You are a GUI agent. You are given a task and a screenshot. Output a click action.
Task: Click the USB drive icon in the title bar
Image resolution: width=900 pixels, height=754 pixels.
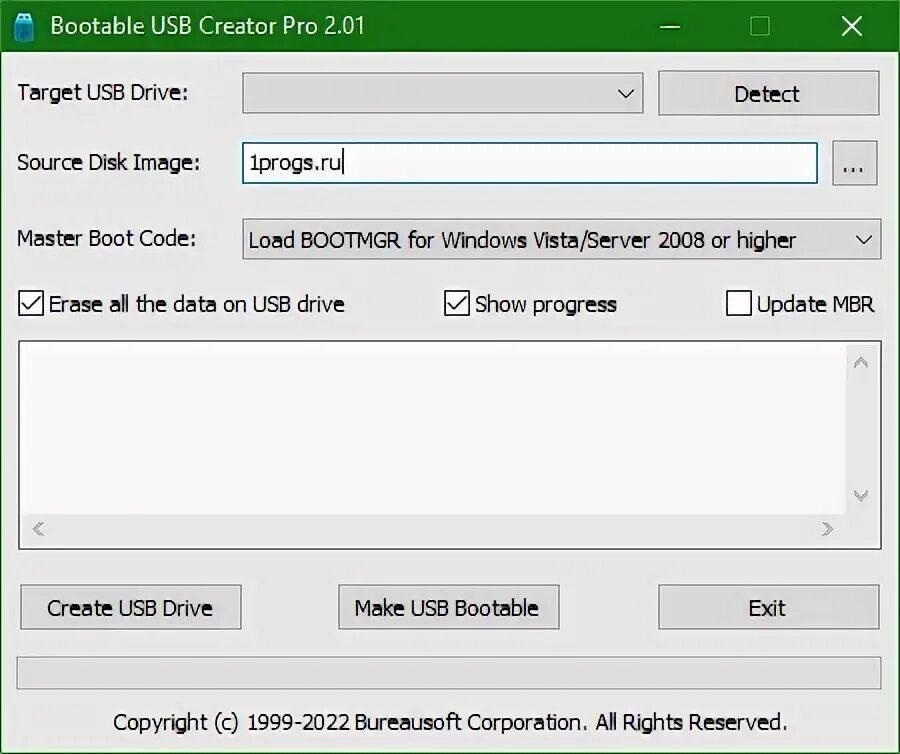point(25,25)
